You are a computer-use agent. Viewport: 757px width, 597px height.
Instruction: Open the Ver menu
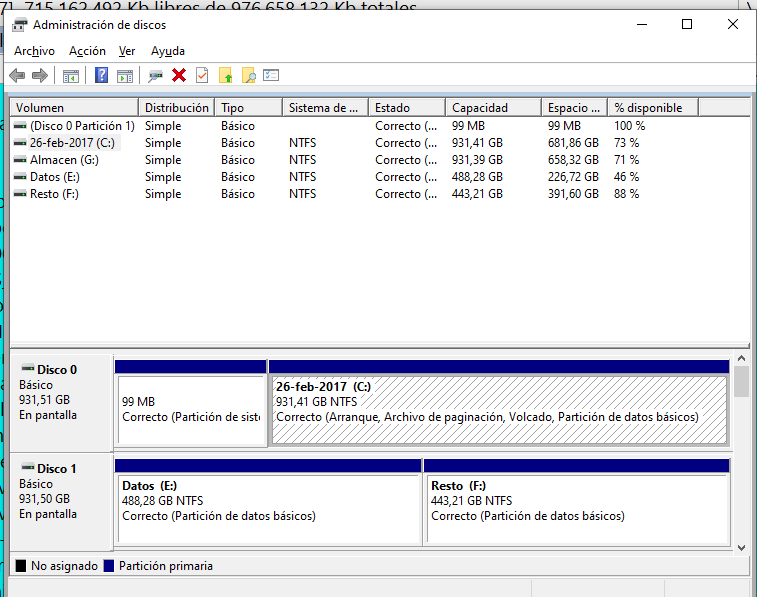(127, 51)
